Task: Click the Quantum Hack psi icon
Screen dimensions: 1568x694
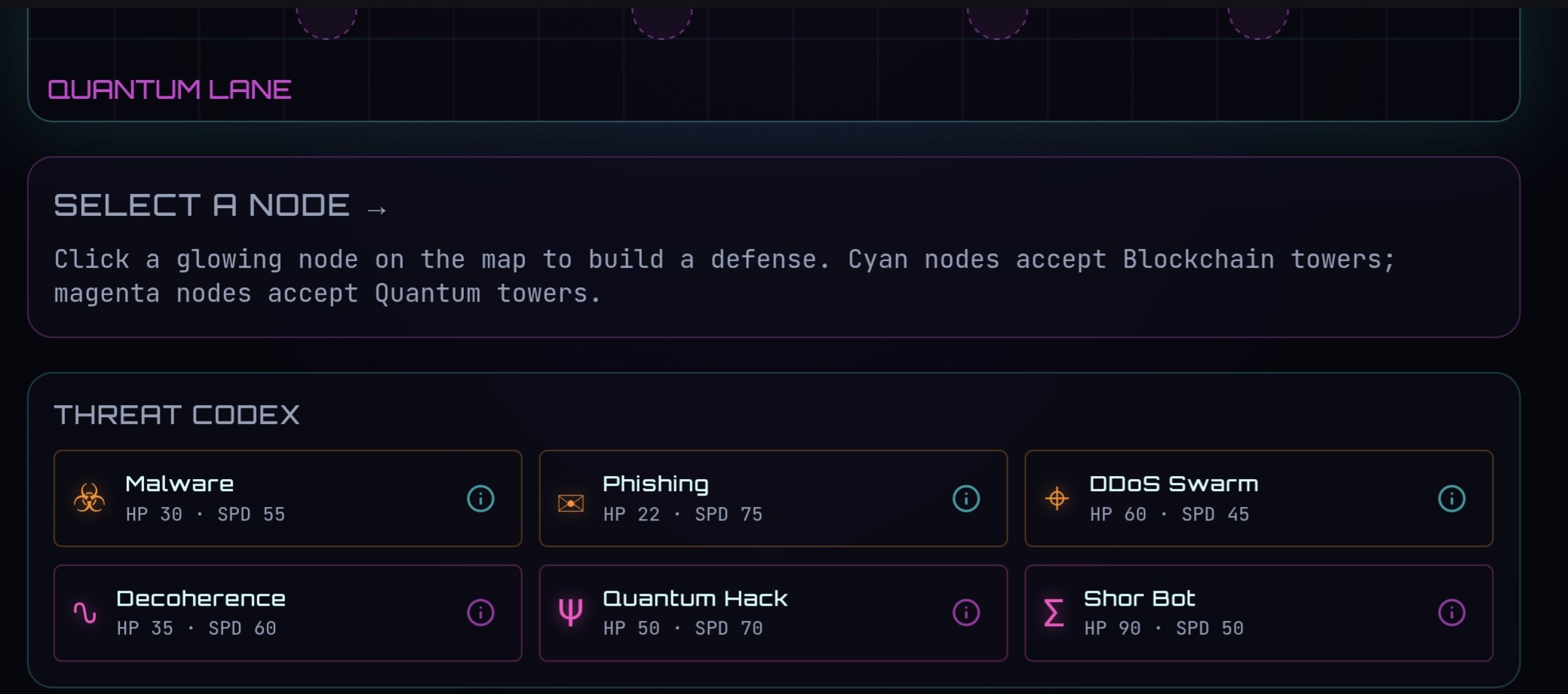Action: [x=571, y=612]
